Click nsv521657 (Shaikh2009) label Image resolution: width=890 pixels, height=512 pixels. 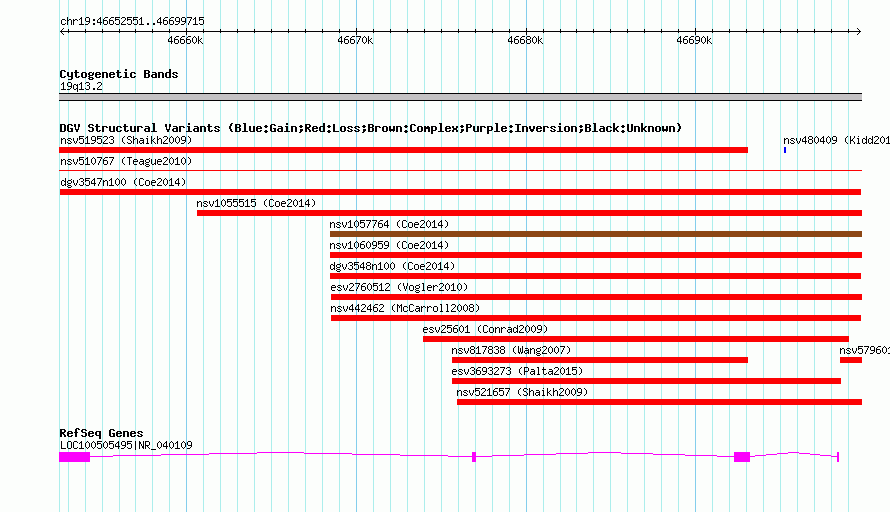pos(522,392)
